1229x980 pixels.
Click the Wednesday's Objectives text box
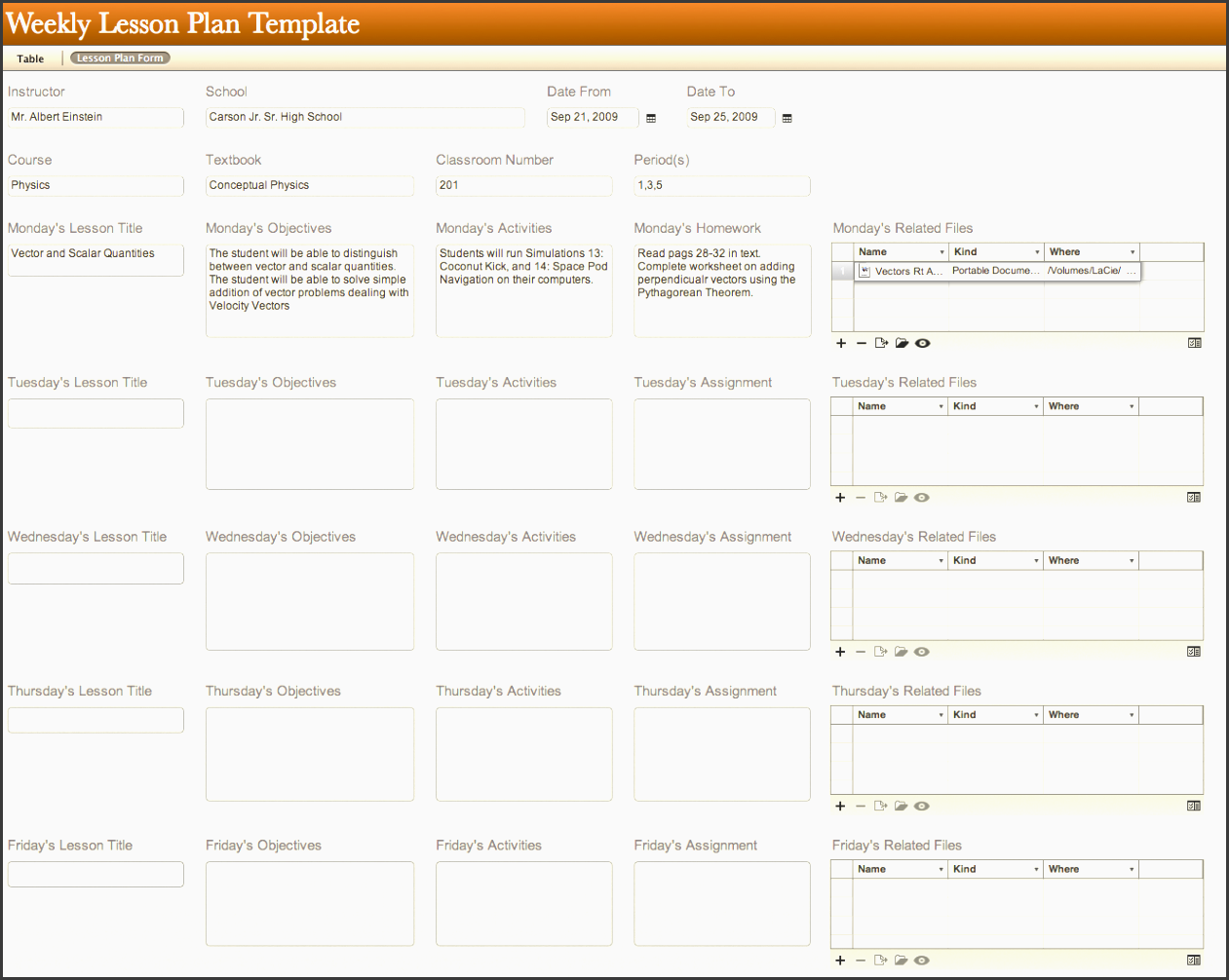click(x=309, y=601)
